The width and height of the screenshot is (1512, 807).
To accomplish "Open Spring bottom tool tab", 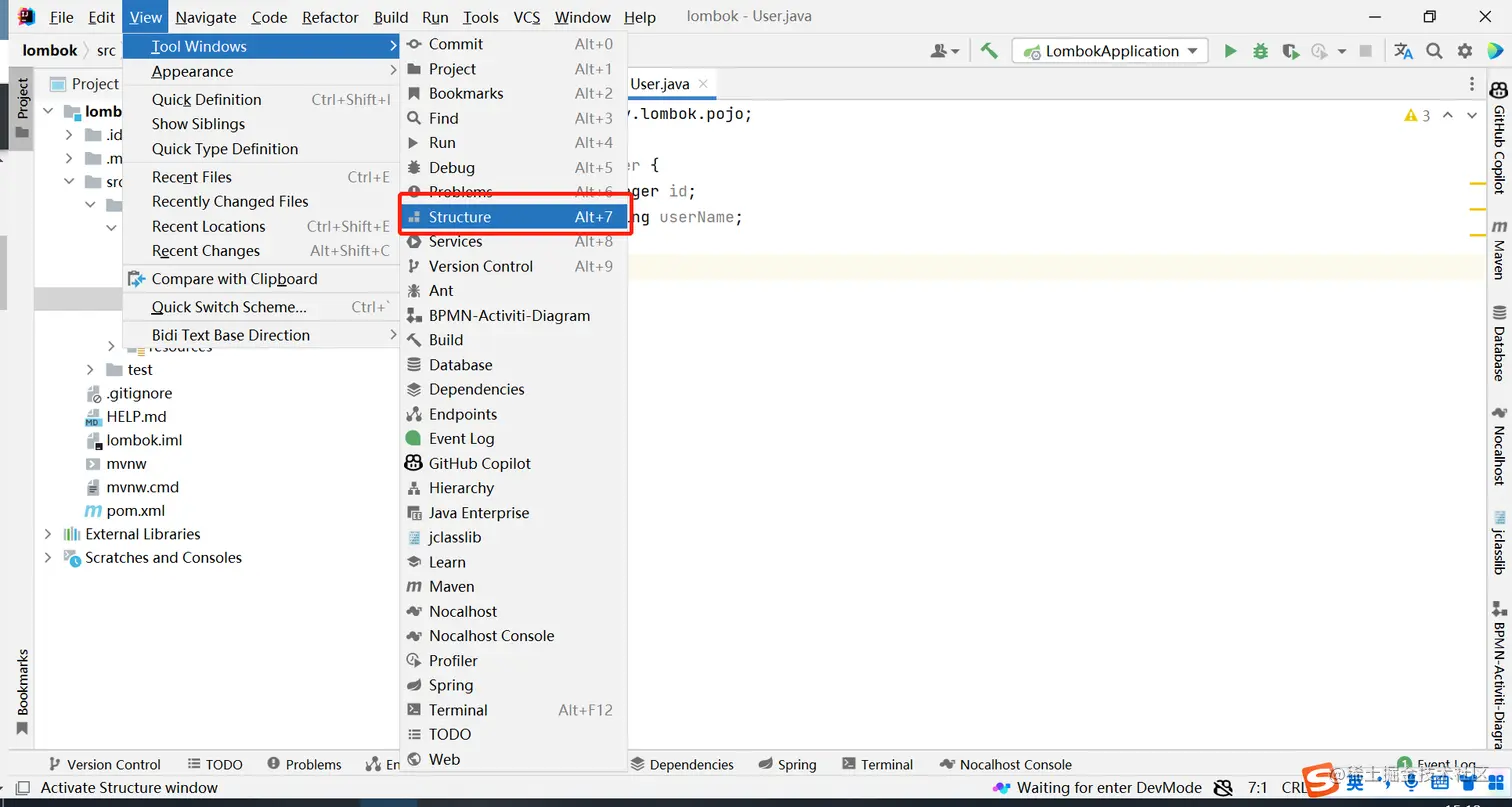I will coord(787,764).
